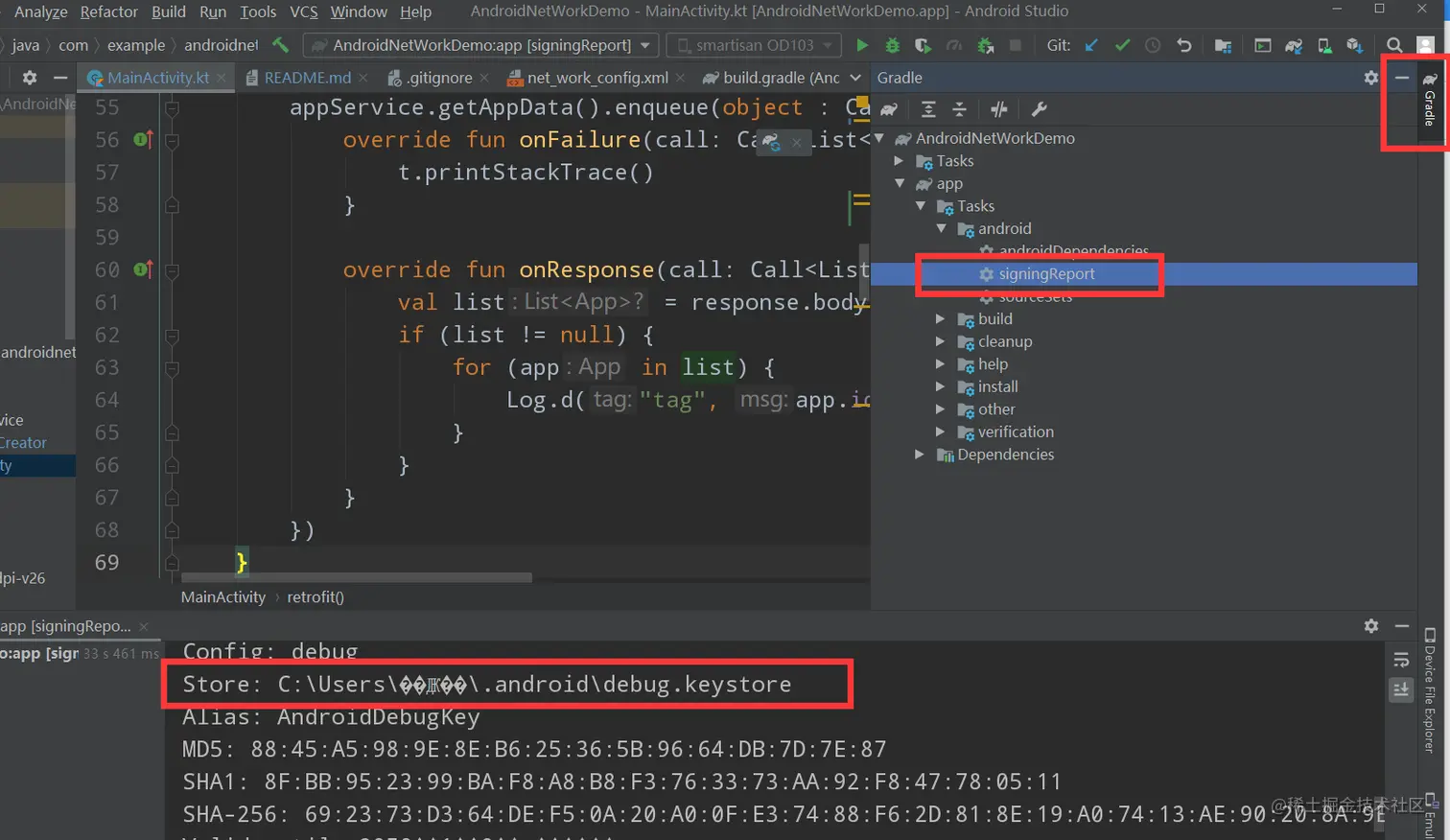This screenshot has height=840, width=1450.
Task: Open SDK Manager icon
Action: point(1354,45)
